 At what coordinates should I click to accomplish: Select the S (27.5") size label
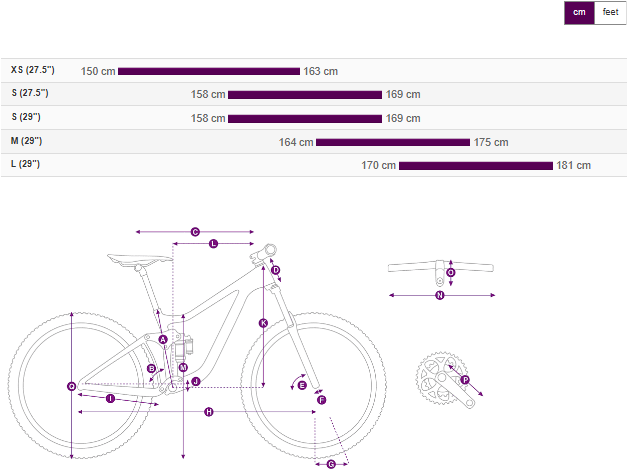pyautogui.click(x=30, y=93)
